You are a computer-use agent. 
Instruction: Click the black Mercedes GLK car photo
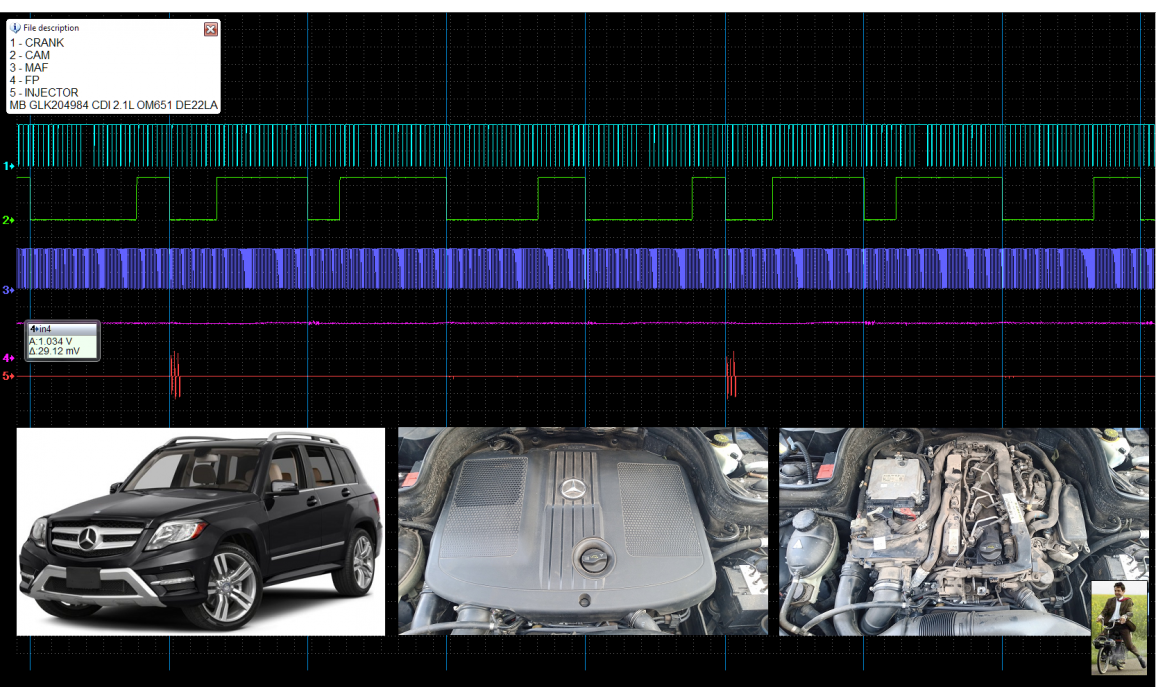tap(200, 531)
